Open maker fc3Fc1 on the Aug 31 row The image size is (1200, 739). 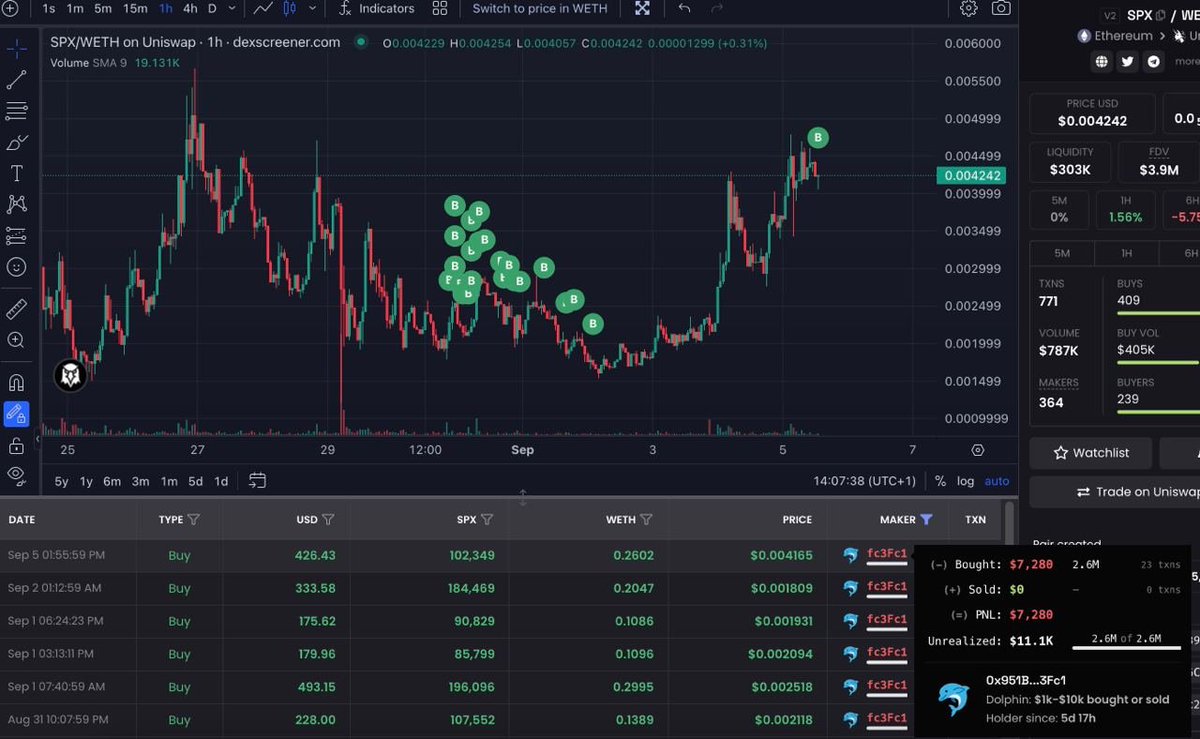tap(887, 720)
